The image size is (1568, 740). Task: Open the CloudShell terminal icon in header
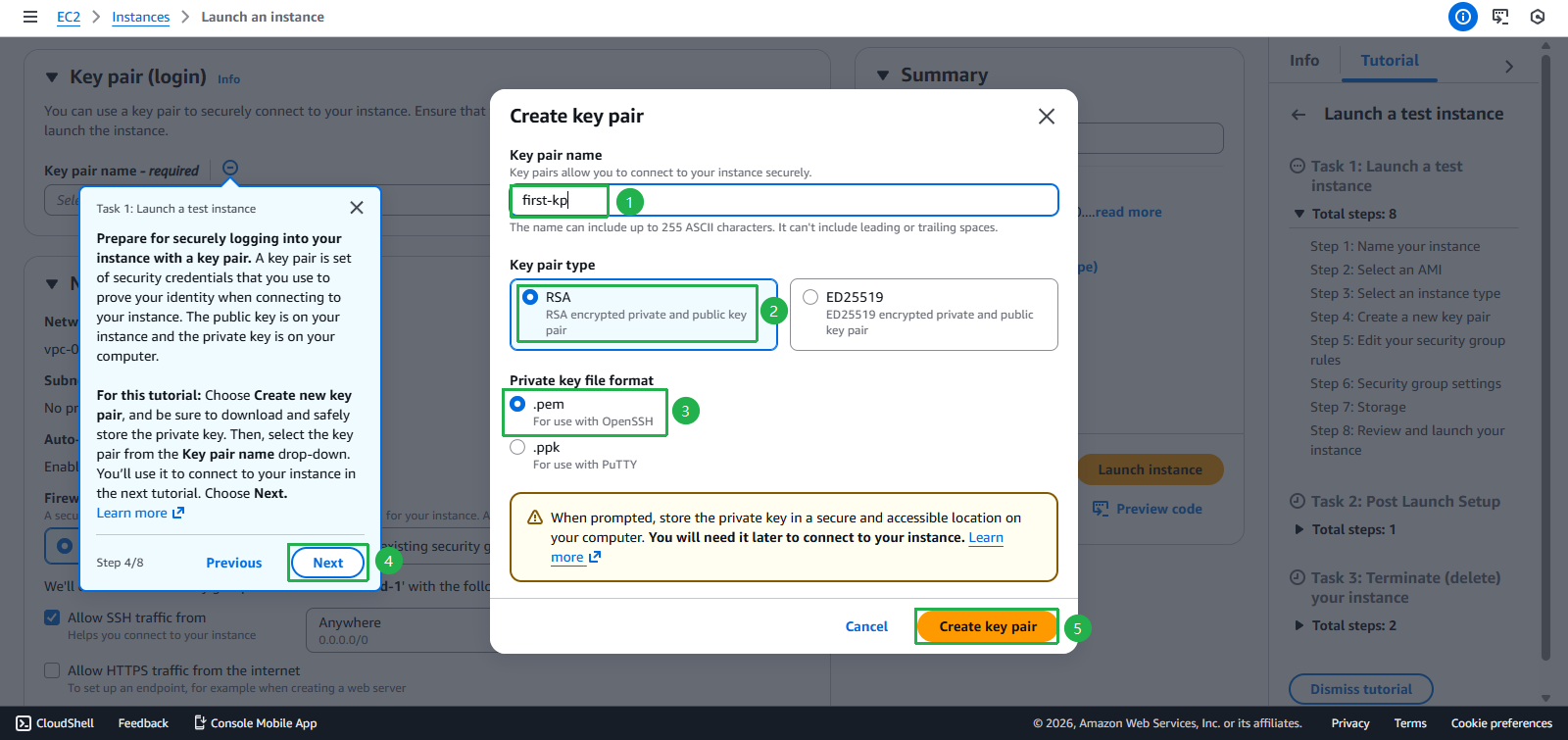[1500, 17]
